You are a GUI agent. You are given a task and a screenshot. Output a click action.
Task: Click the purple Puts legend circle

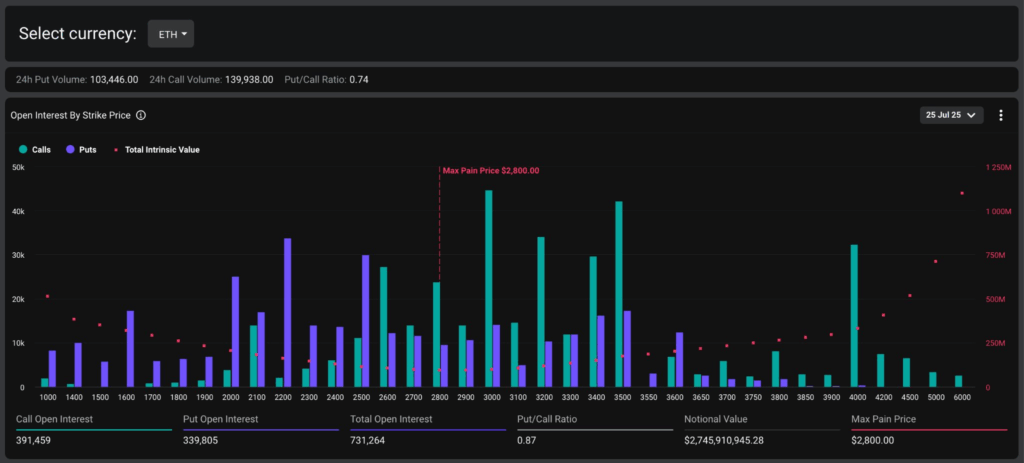(x=70, y=150)
